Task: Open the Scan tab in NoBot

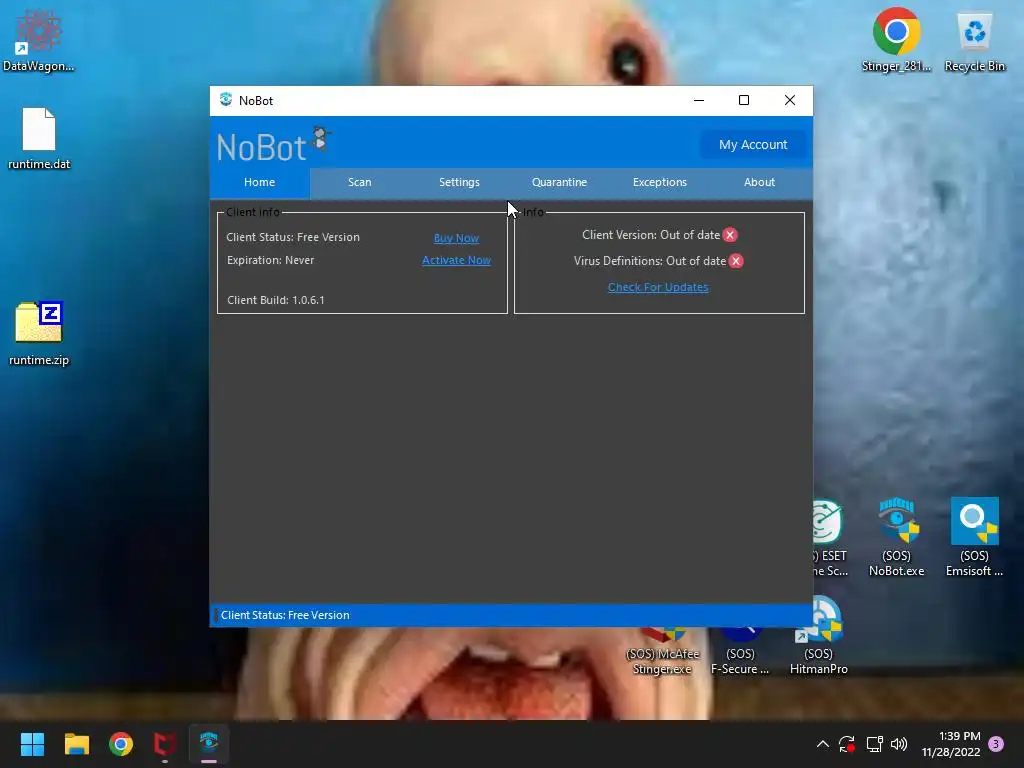Action: [359, 182]
